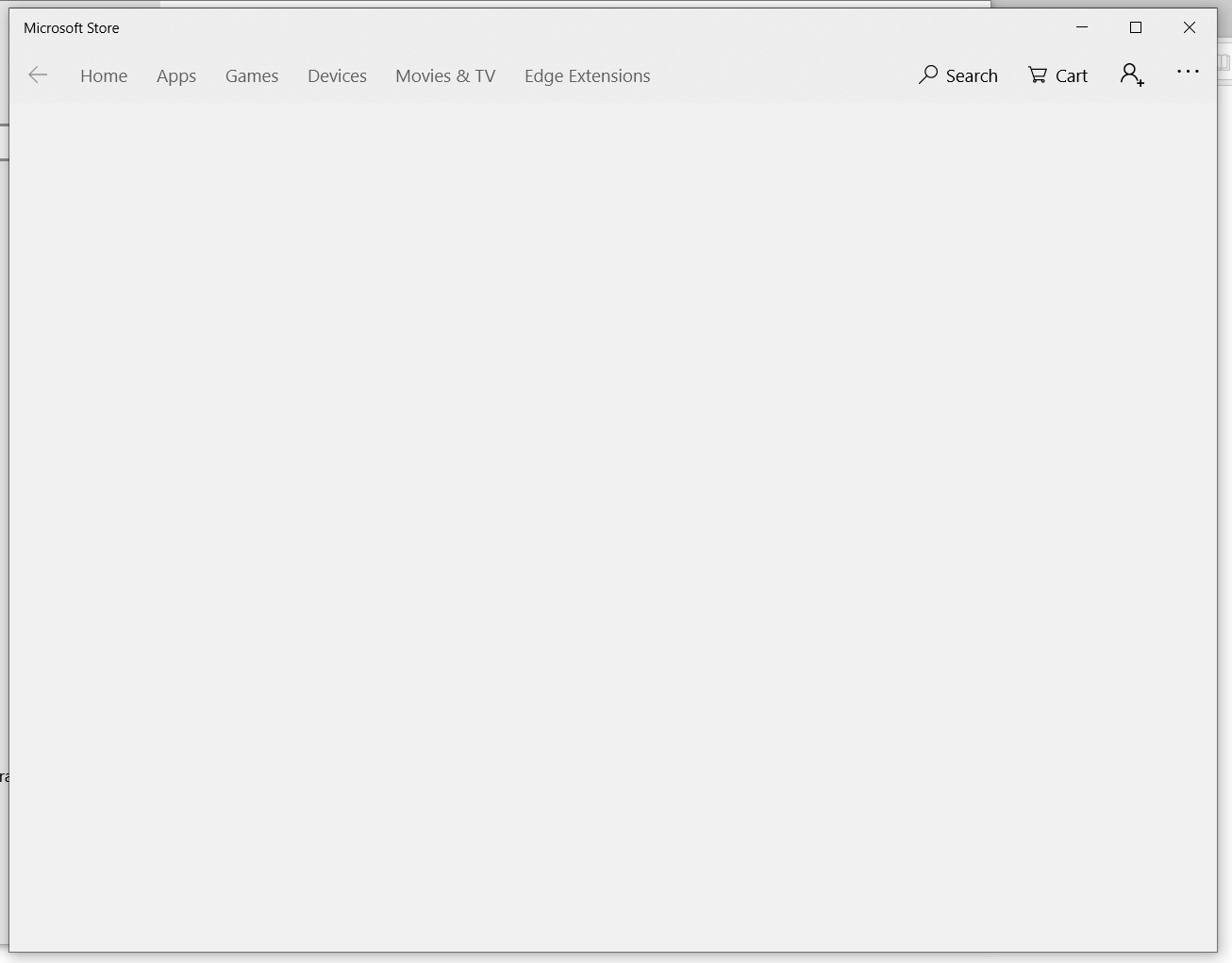Open the Games tab
Image resolution: width=1232 pixels, height=963 pixels.
(252, 76)
